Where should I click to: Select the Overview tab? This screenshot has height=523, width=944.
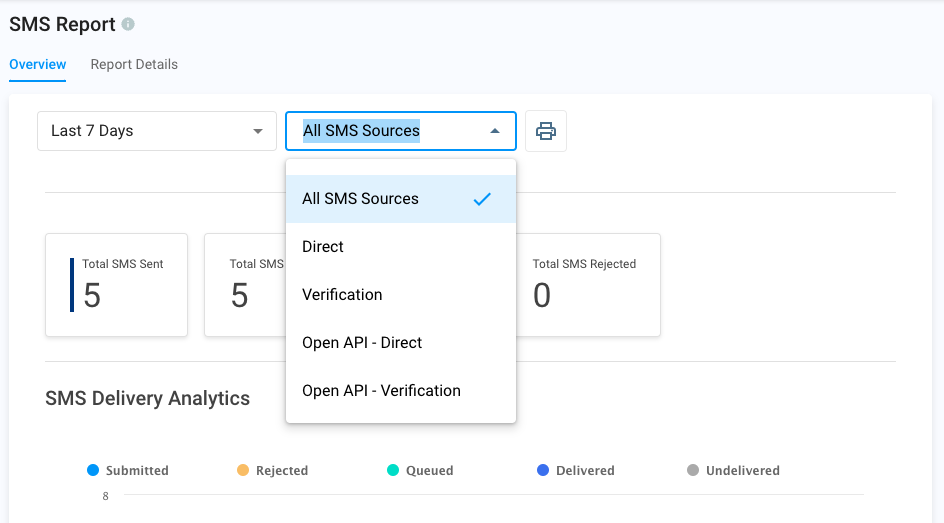coord(38,64)
